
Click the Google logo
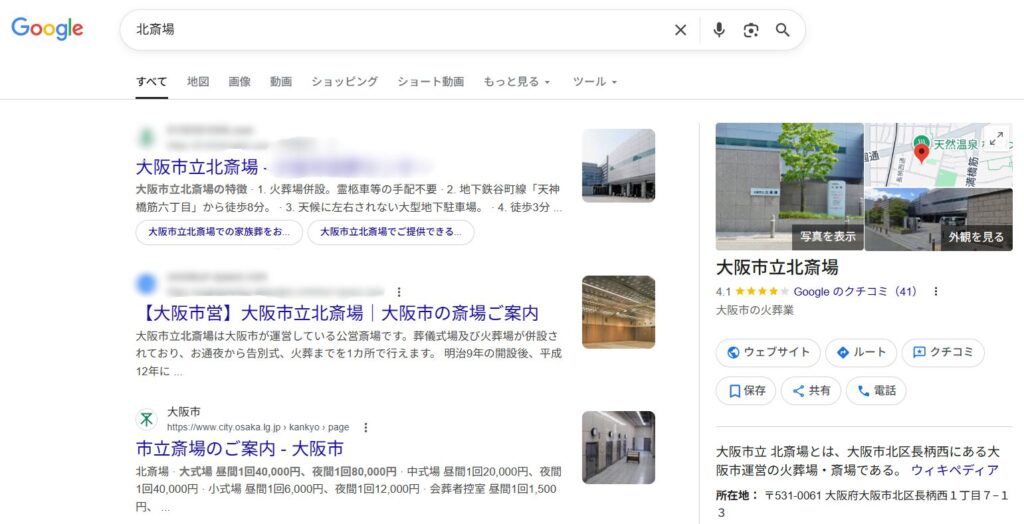(x=47, y=28)
